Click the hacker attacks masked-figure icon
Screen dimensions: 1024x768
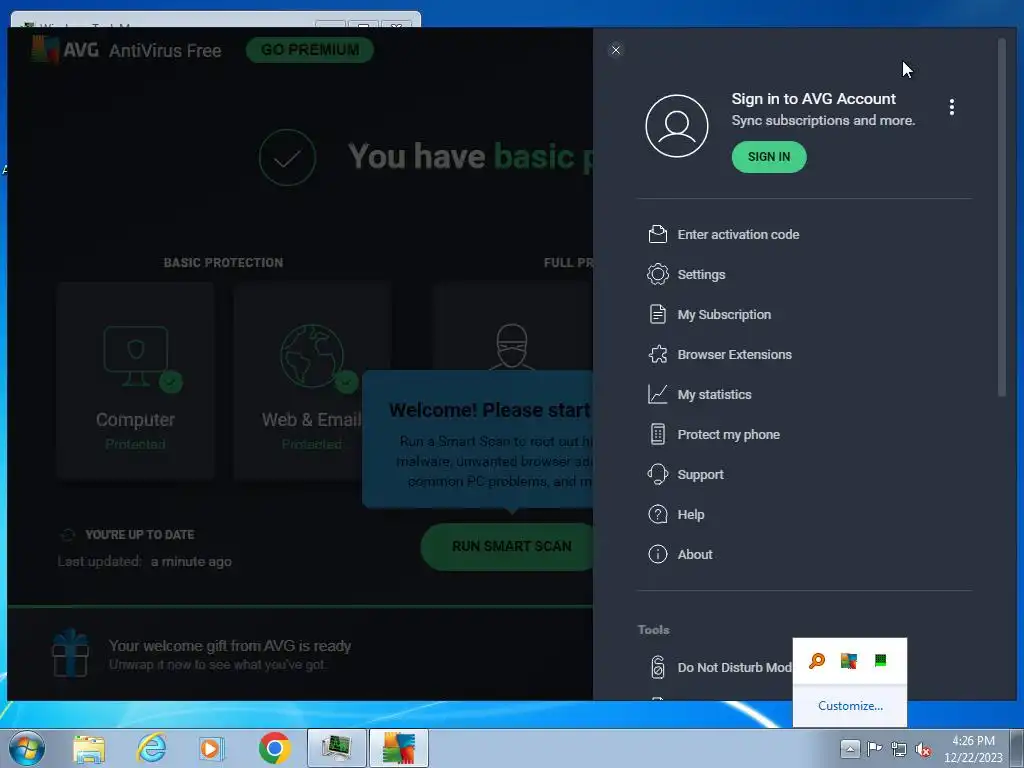click(511, 346)
